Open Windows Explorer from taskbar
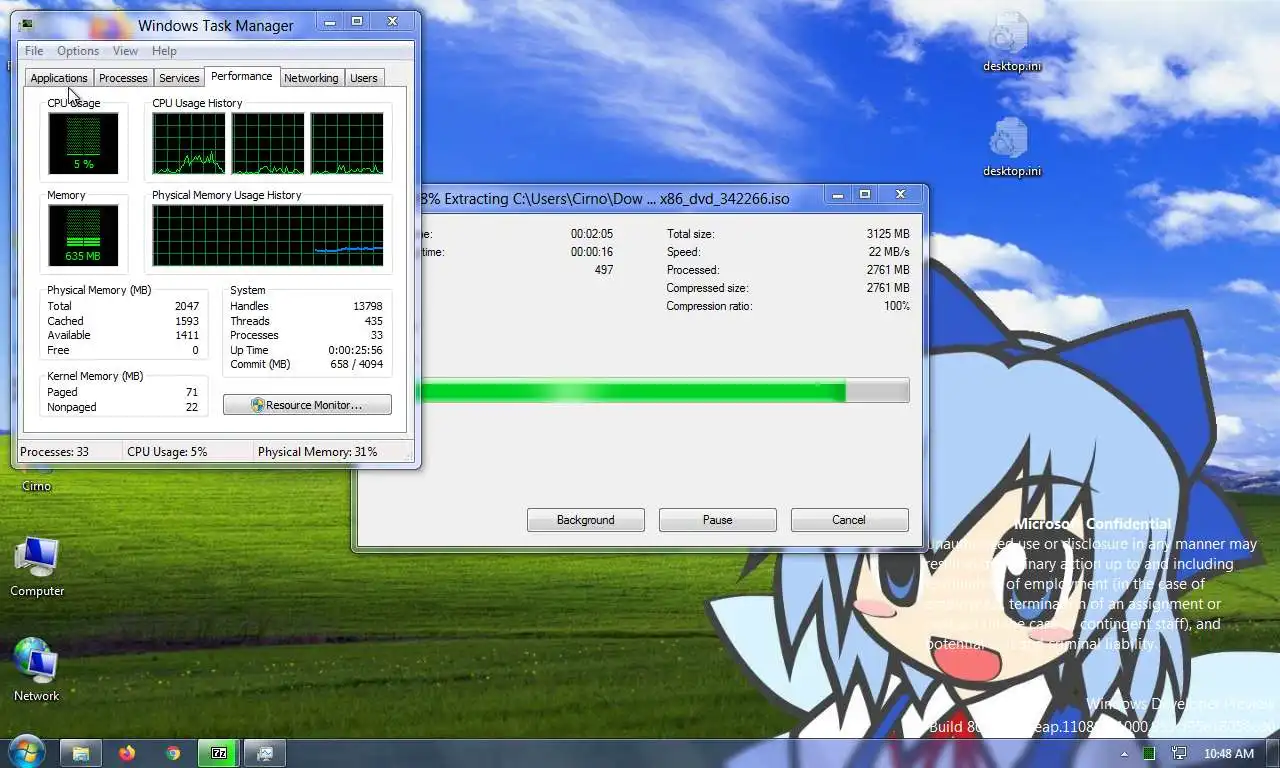The height and width of the screenshot is (768, 1280). [81, 753]
